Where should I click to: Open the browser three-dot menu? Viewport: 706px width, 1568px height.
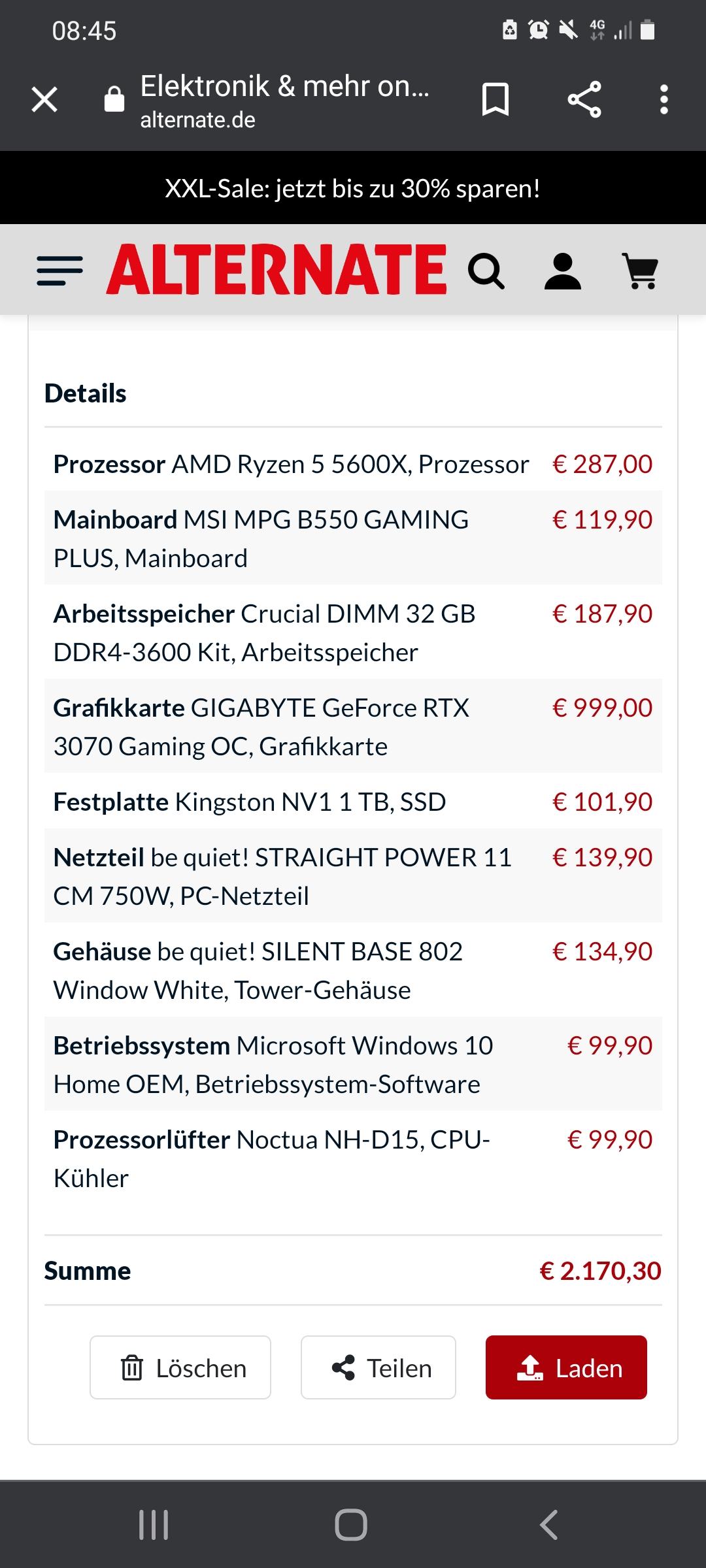pos(664,100)
